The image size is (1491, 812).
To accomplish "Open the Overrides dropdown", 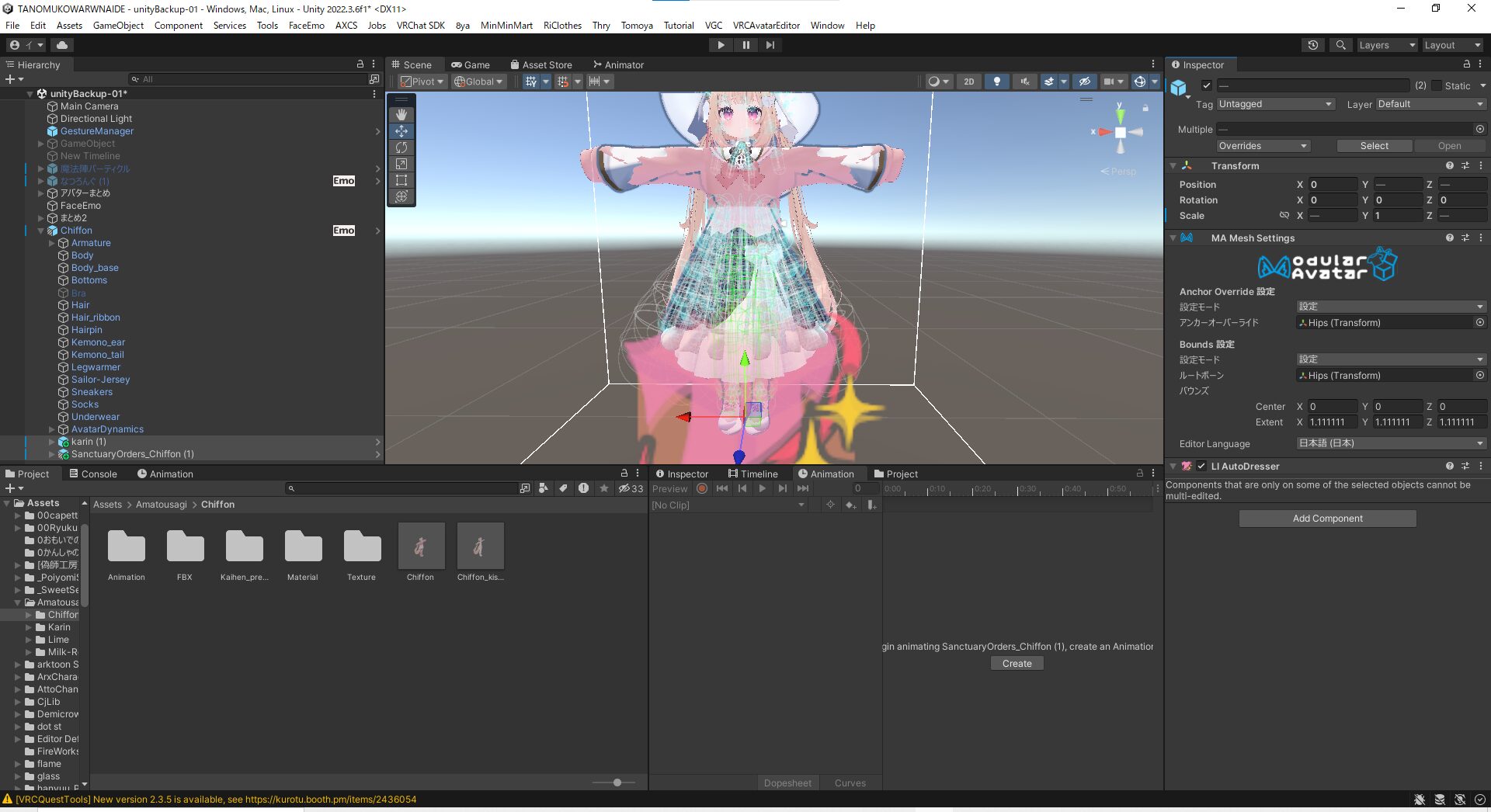I will click(x=1263, y=145).
